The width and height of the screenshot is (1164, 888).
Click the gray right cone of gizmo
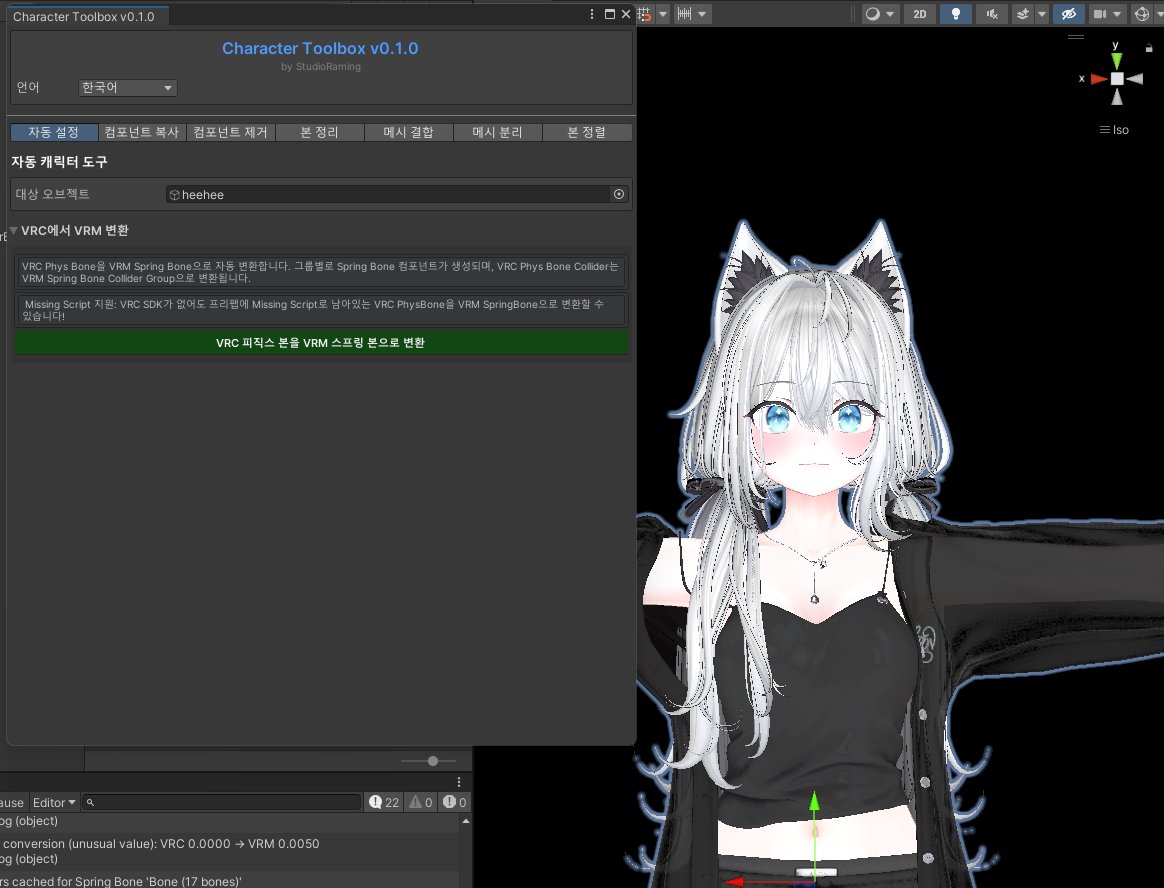[x=1134, y=79]
